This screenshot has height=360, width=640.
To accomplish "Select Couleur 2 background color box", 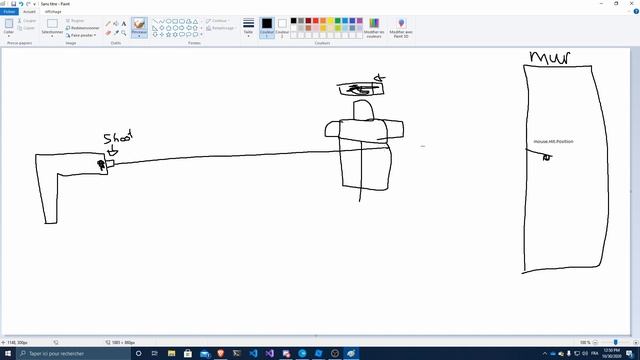I will coord(282,28).
